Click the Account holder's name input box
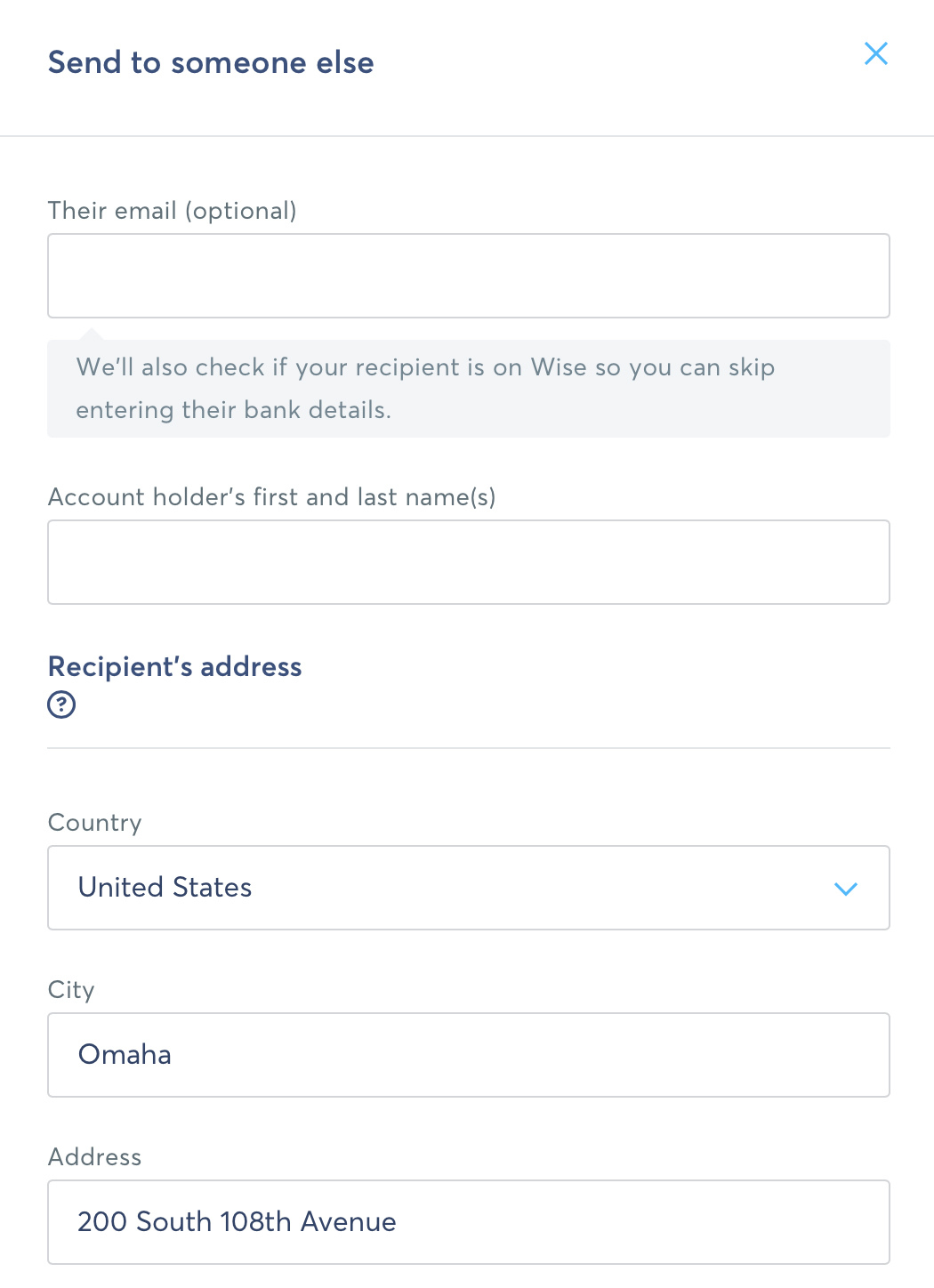This screenshot has height=1288, width=934. click(469, 562)
